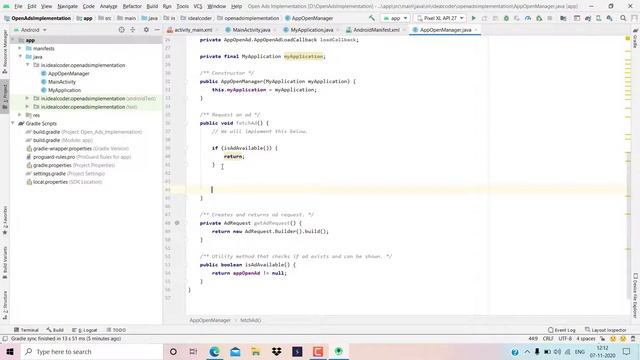Open Search Everywhere magnifier icon
The height and width of the screenshot is (360, 640).
coord(623,18)
